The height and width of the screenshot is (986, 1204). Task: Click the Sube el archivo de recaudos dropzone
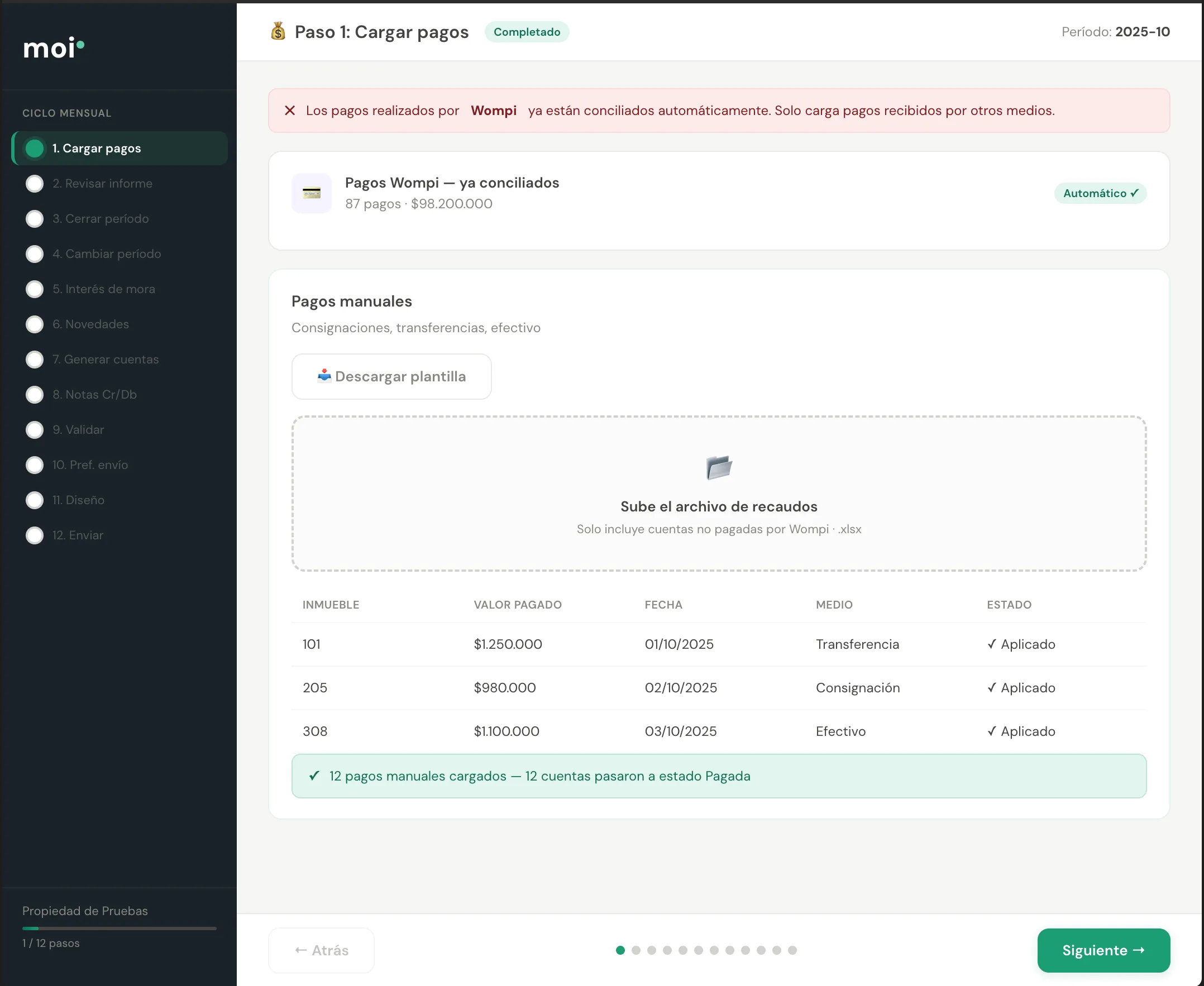[x=719, y=494]
